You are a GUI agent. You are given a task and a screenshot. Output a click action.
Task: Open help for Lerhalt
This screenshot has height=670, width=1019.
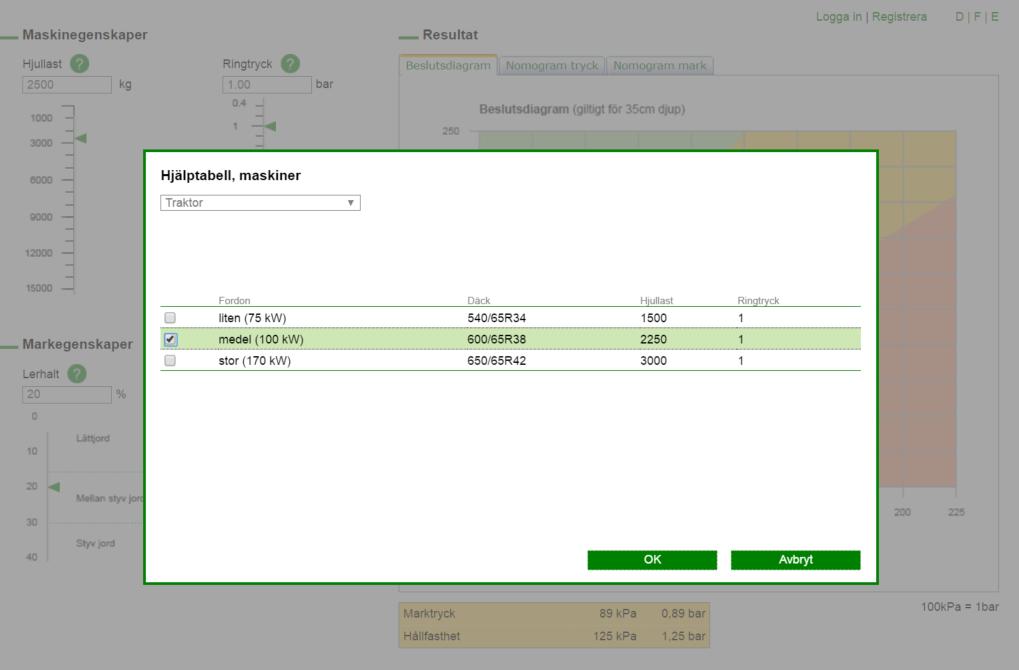[77, 374]
